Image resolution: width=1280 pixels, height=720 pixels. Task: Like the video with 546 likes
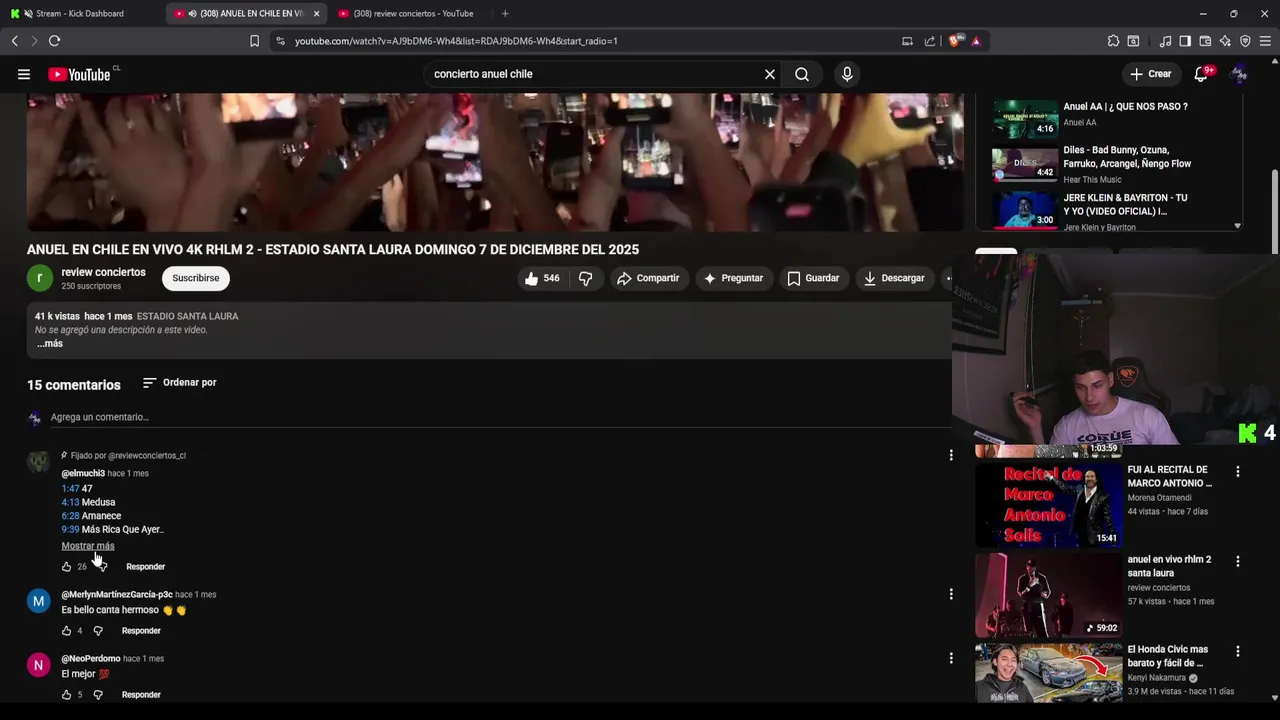[x=542, y=278]
